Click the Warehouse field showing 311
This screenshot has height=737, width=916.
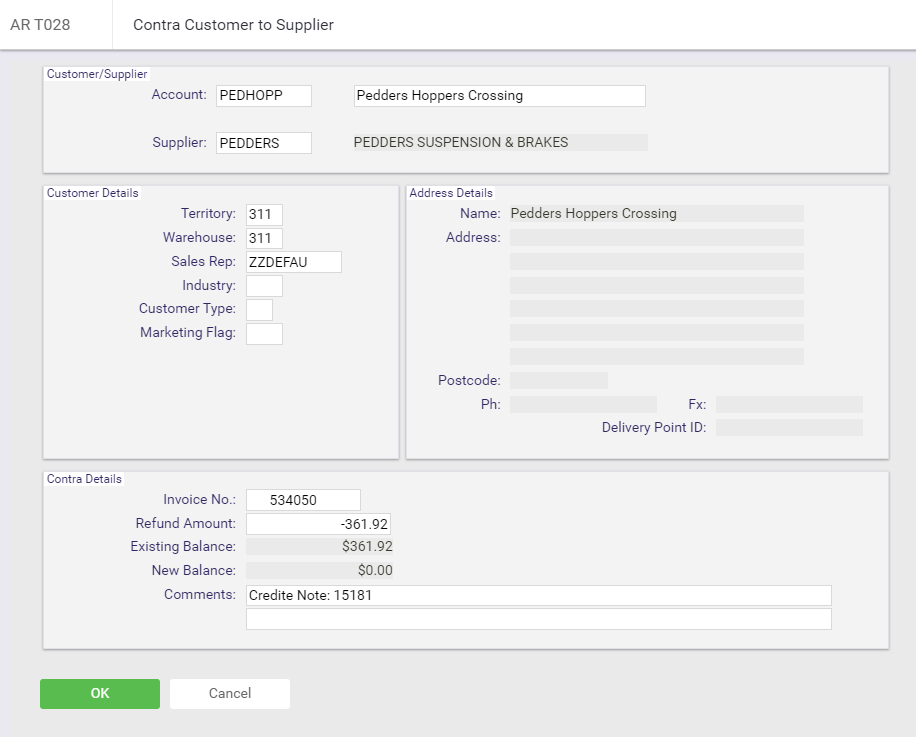point(264,238)
